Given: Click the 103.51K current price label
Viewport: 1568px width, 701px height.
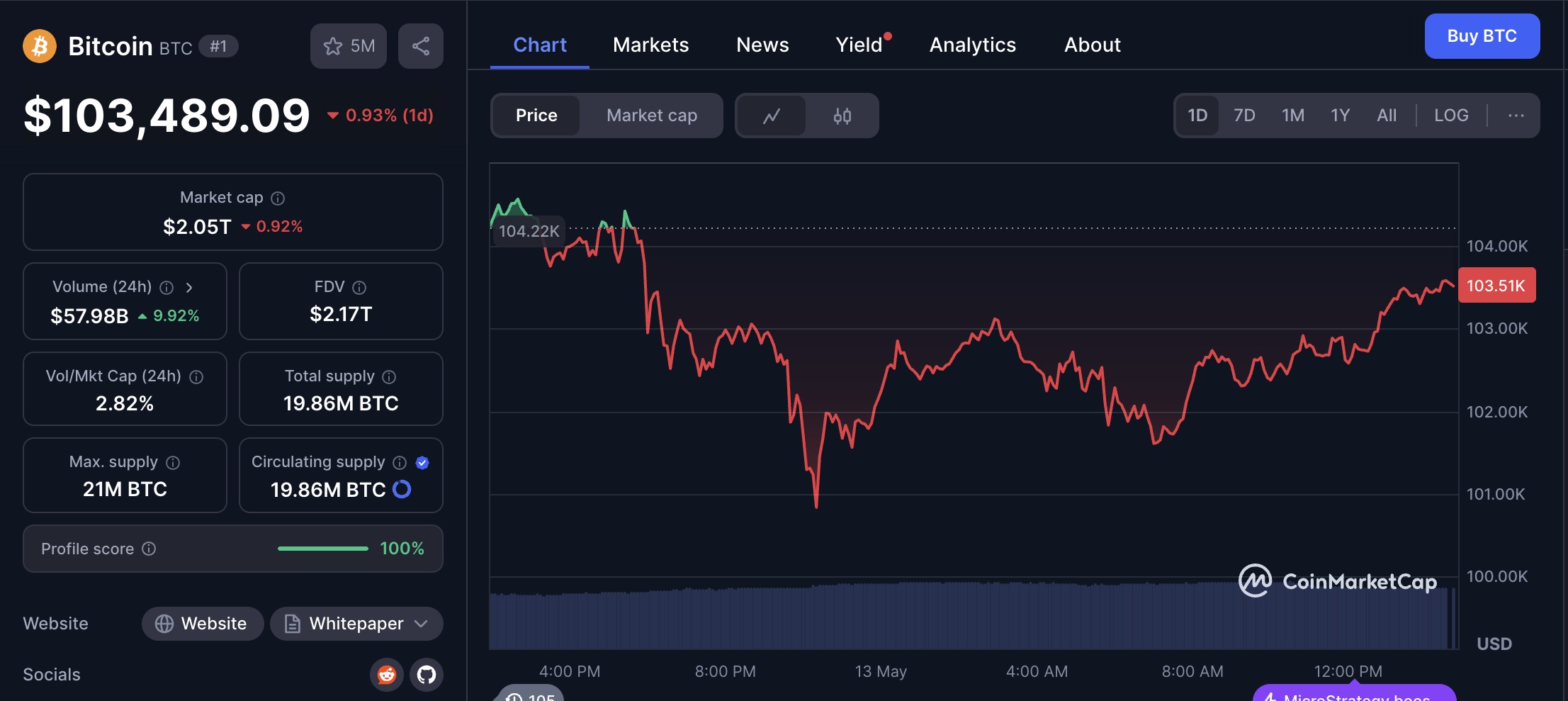Looking at the screenshot, I should [1496, 286].
